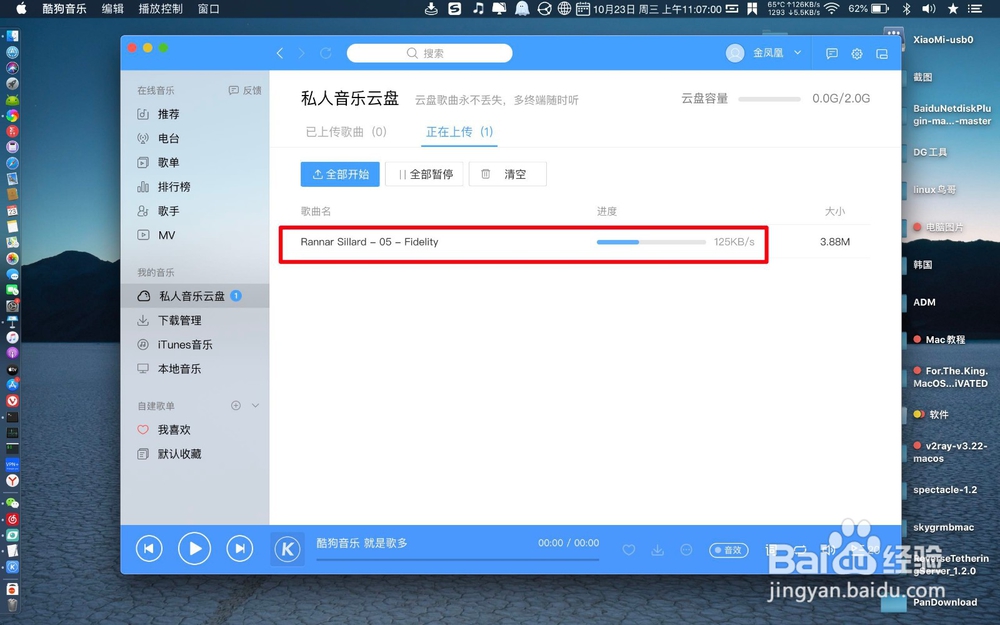1000x625 pixels.
Task: Go forward with the right arrow icon
Action: (x=302, y=54)
